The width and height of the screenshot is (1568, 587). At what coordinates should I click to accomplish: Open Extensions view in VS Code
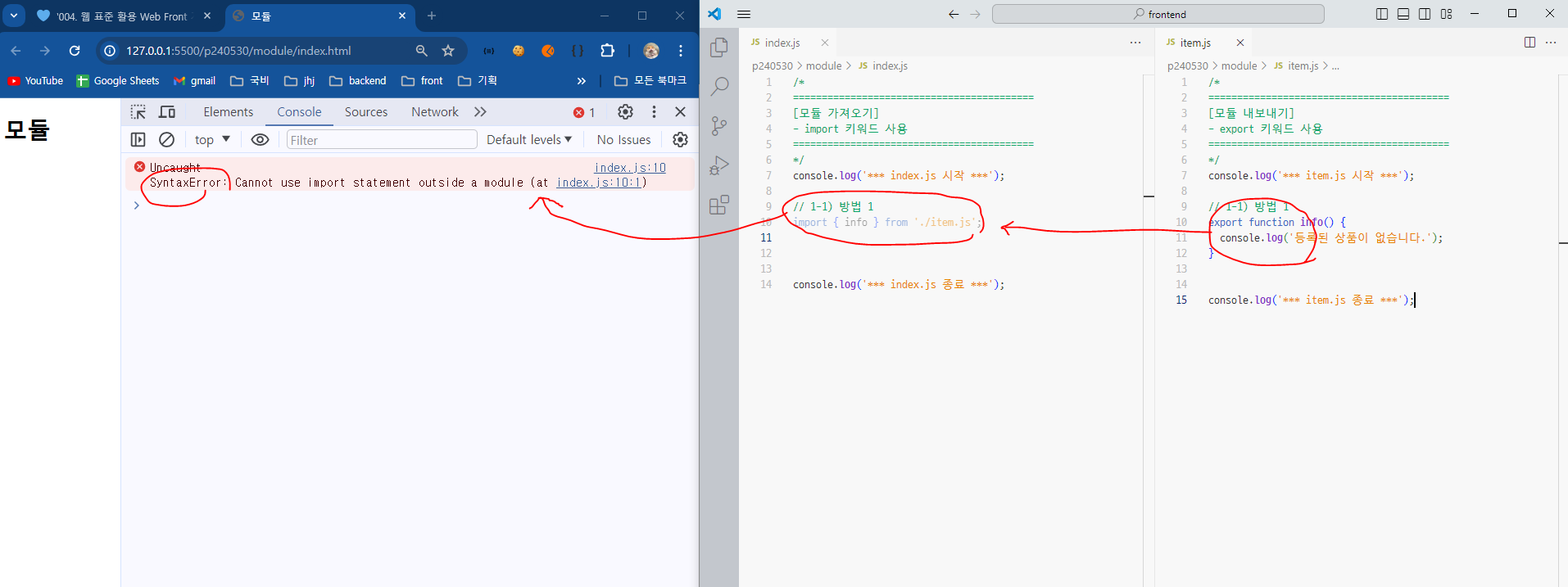719,205
